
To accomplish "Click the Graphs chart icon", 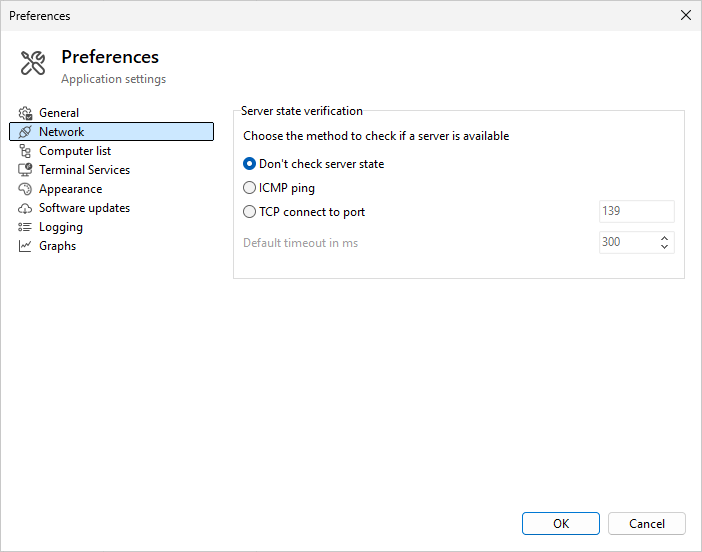I will (x=25, y=246).
